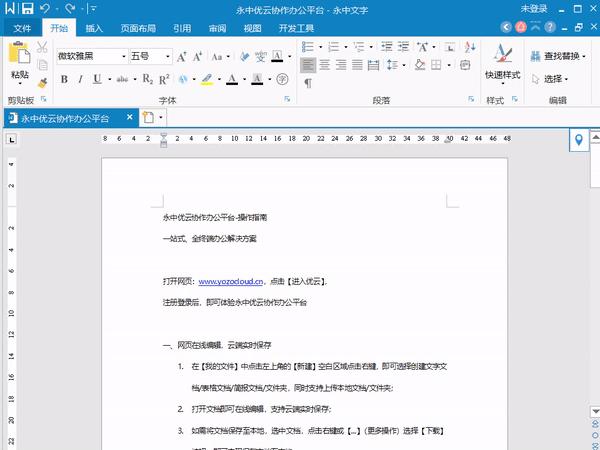The height and width of the screenshot is (450, 600).
Task: Open the 样式 pane launcher
Action: point(515,99)
